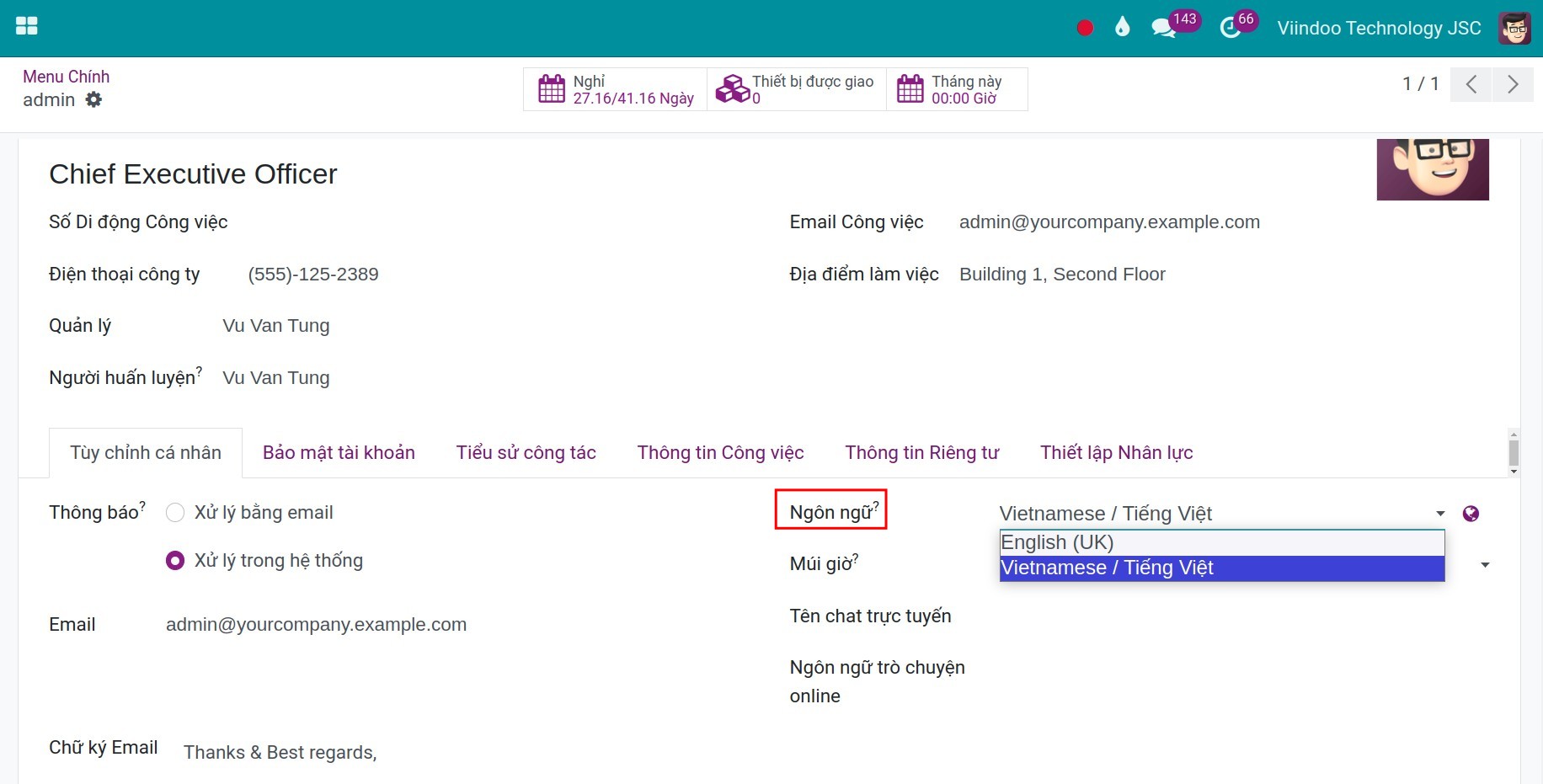This screenshot has width=1543, height=784.
Task: Open Nghỉ time-off stat button
Action: click(616, 89)
